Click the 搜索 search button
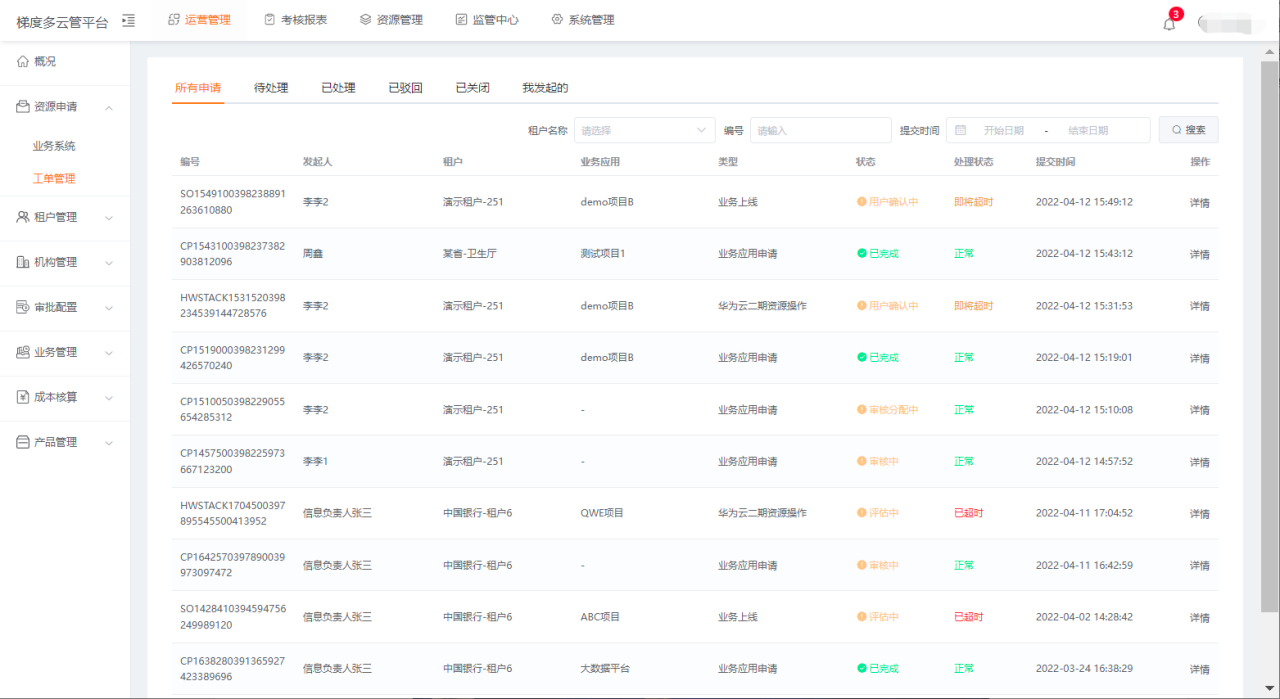The height and width of the screenshot is (699, 1280). pyautogui.click(x=1188, y=130)
